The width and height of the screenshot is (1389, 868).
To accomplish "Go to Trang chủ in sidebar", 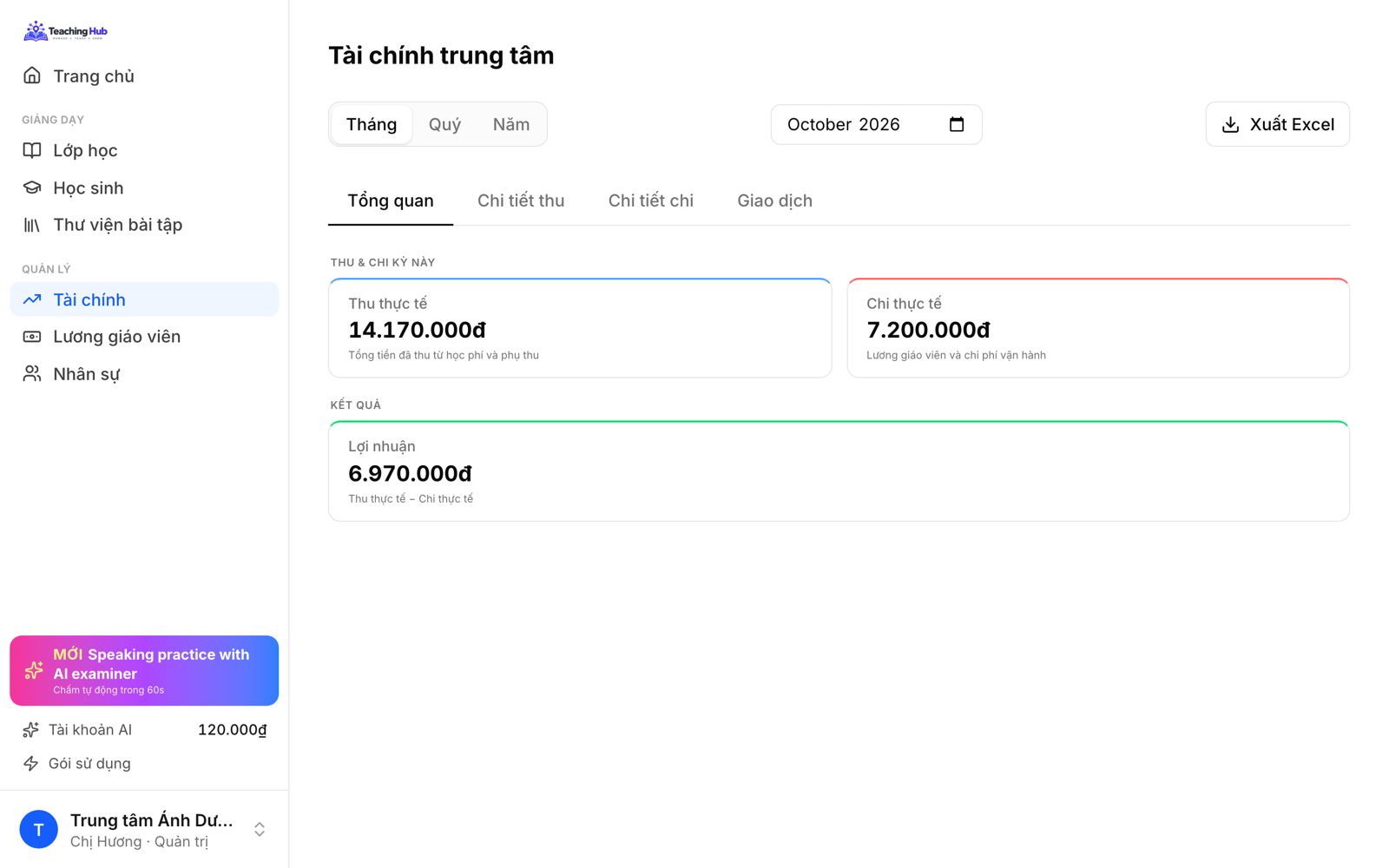I will coord(144,76).
